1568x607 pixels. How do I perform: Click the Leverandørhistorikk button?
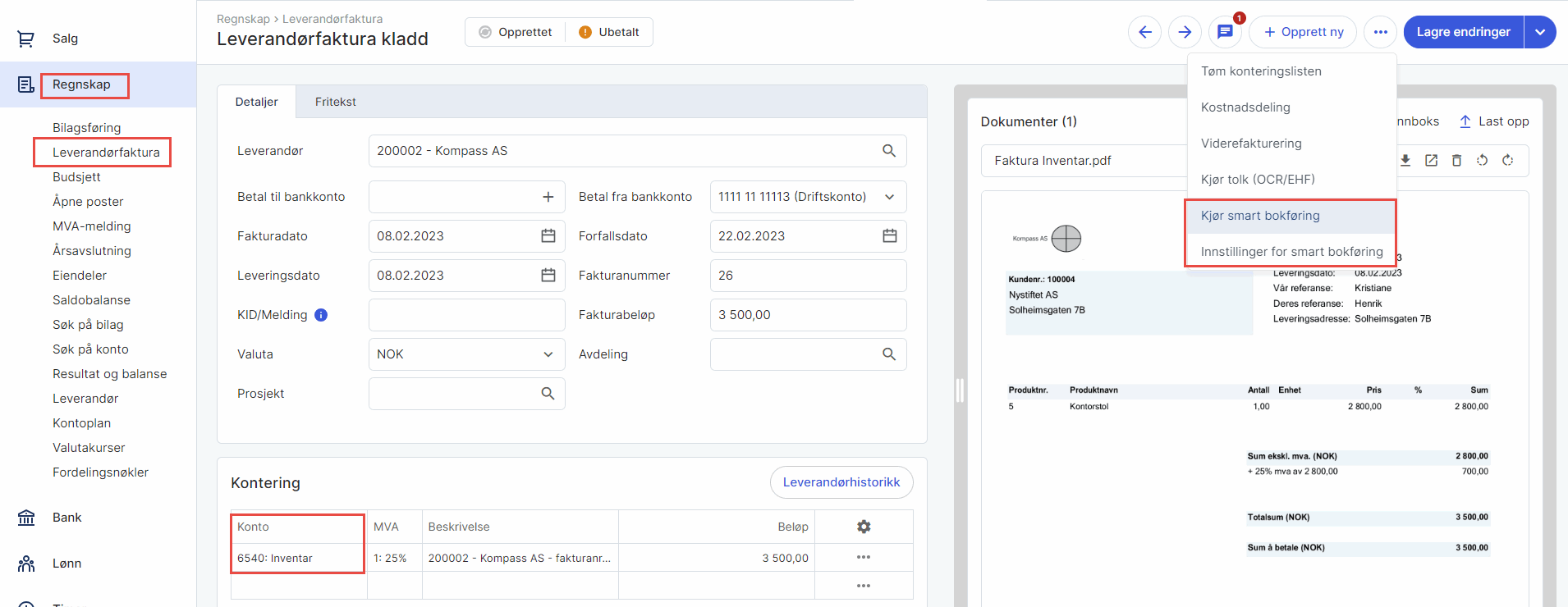(x=841, y=482)
